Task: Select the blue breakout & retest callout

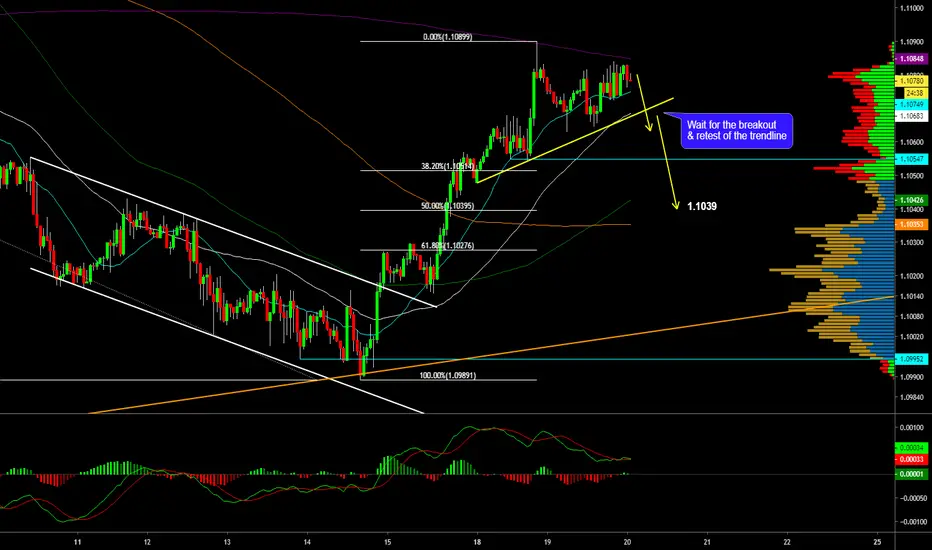Action: pyautogui.click(x=736, y=131)
